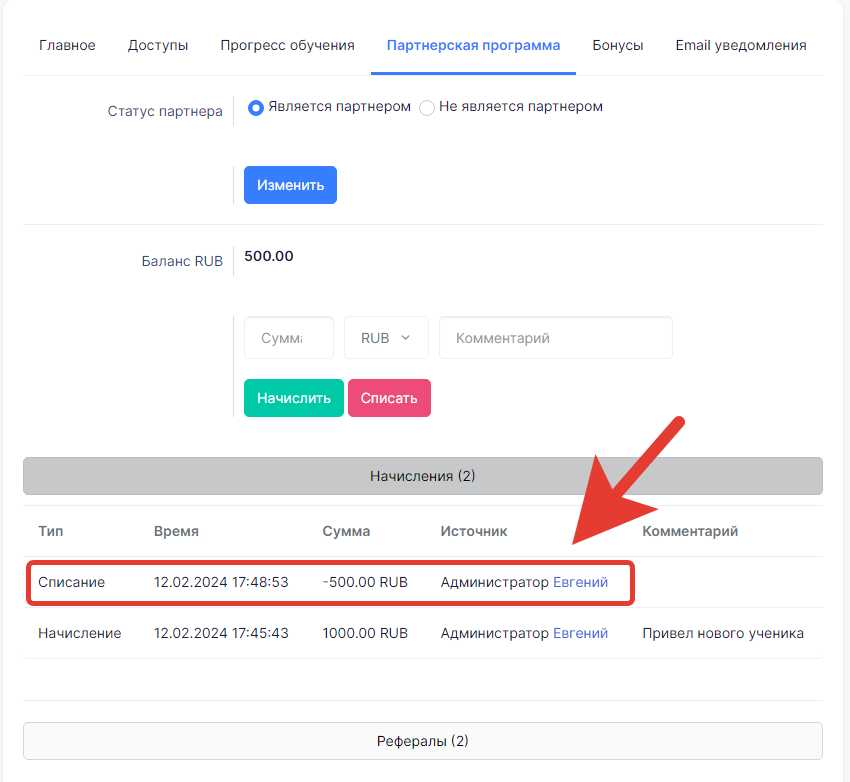
Task: Click the green Начислить button
Action: point(294,398)
